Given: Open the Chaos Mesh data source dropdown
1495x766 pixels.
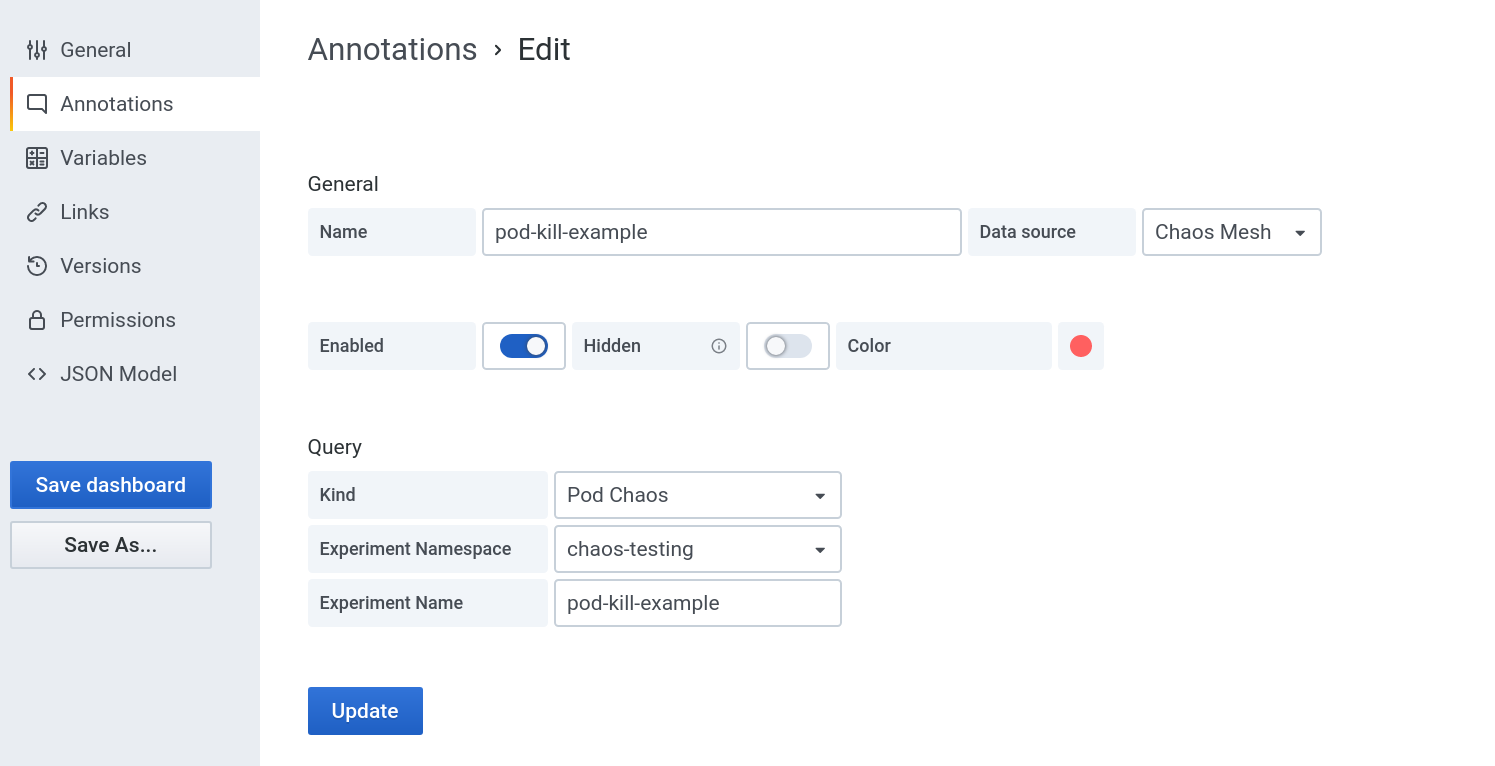Looking at the screenshot, I should [x=1232, y=232].
